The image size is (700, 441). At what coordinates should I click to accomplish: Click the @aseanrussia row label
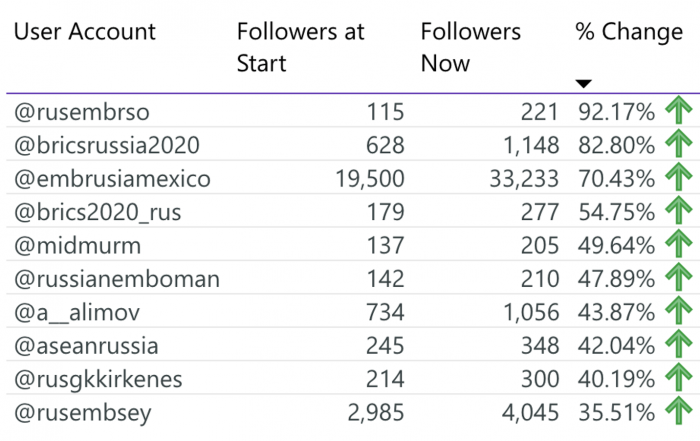click(86, 346)
